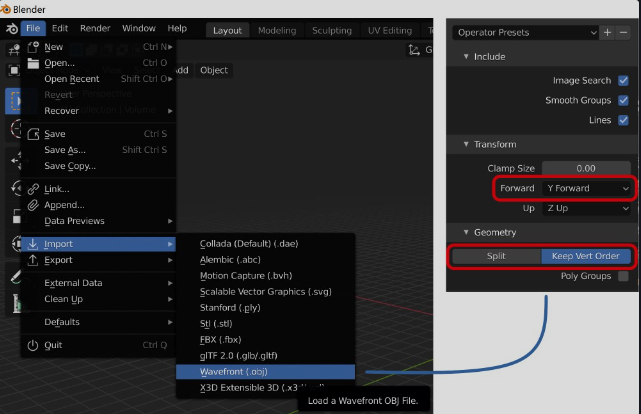The height and width of the screenshot is (414, 641).
Task: Select the Import menu entry
Action: [x=99, y=244]
